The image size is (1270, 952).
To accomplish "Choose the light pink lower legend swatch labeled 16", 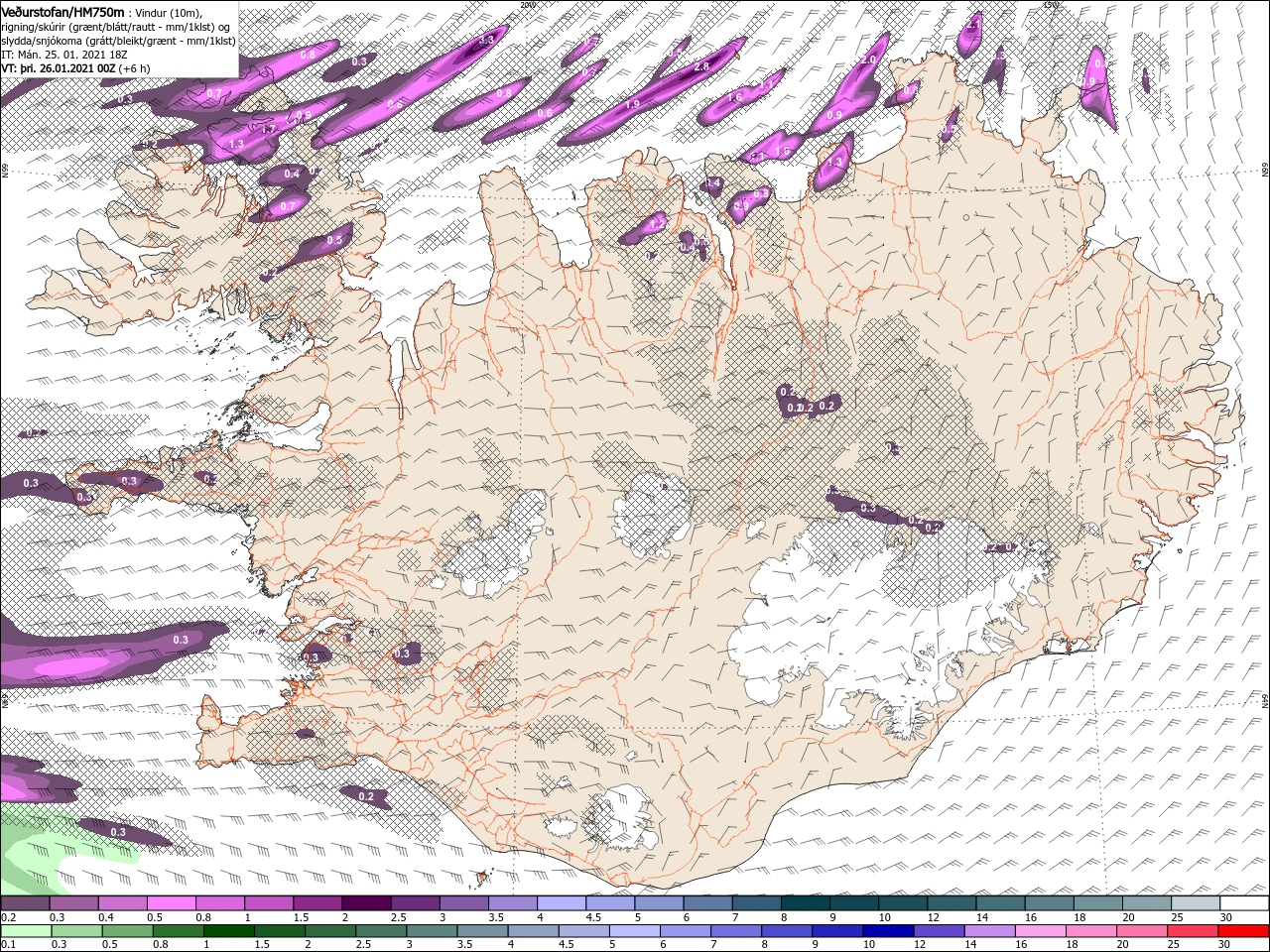I will (1039, 931).
